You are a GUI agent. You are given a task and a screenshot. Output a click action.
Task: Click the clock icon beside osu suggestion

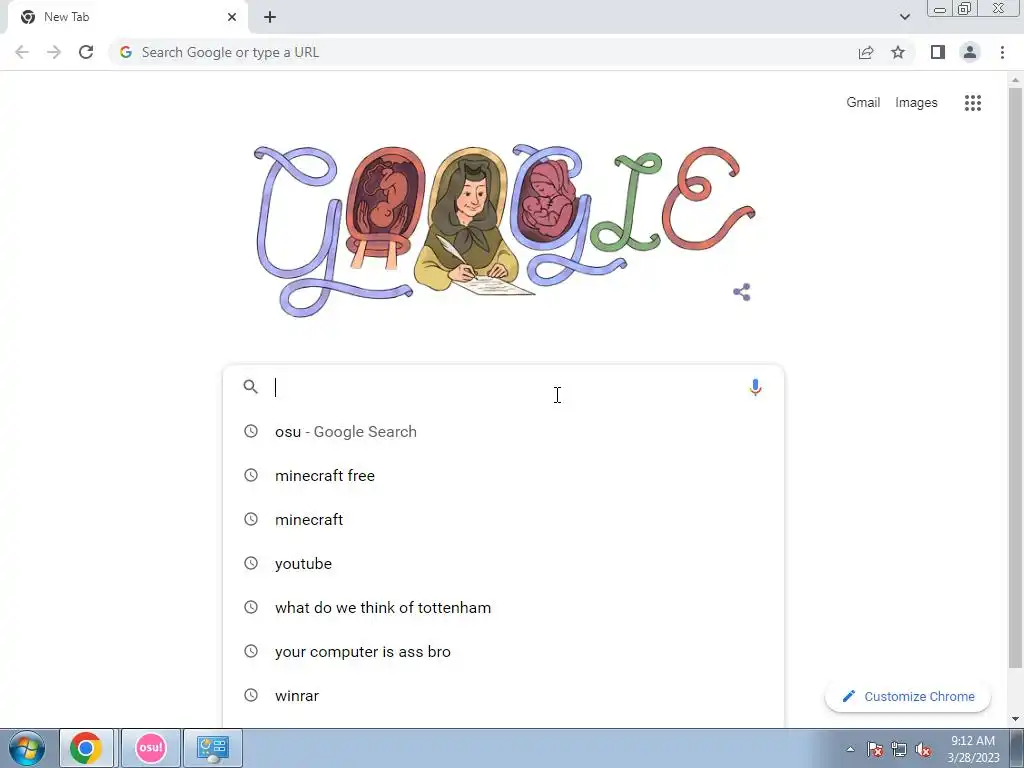pyautogui.click(x=251, y=431)
